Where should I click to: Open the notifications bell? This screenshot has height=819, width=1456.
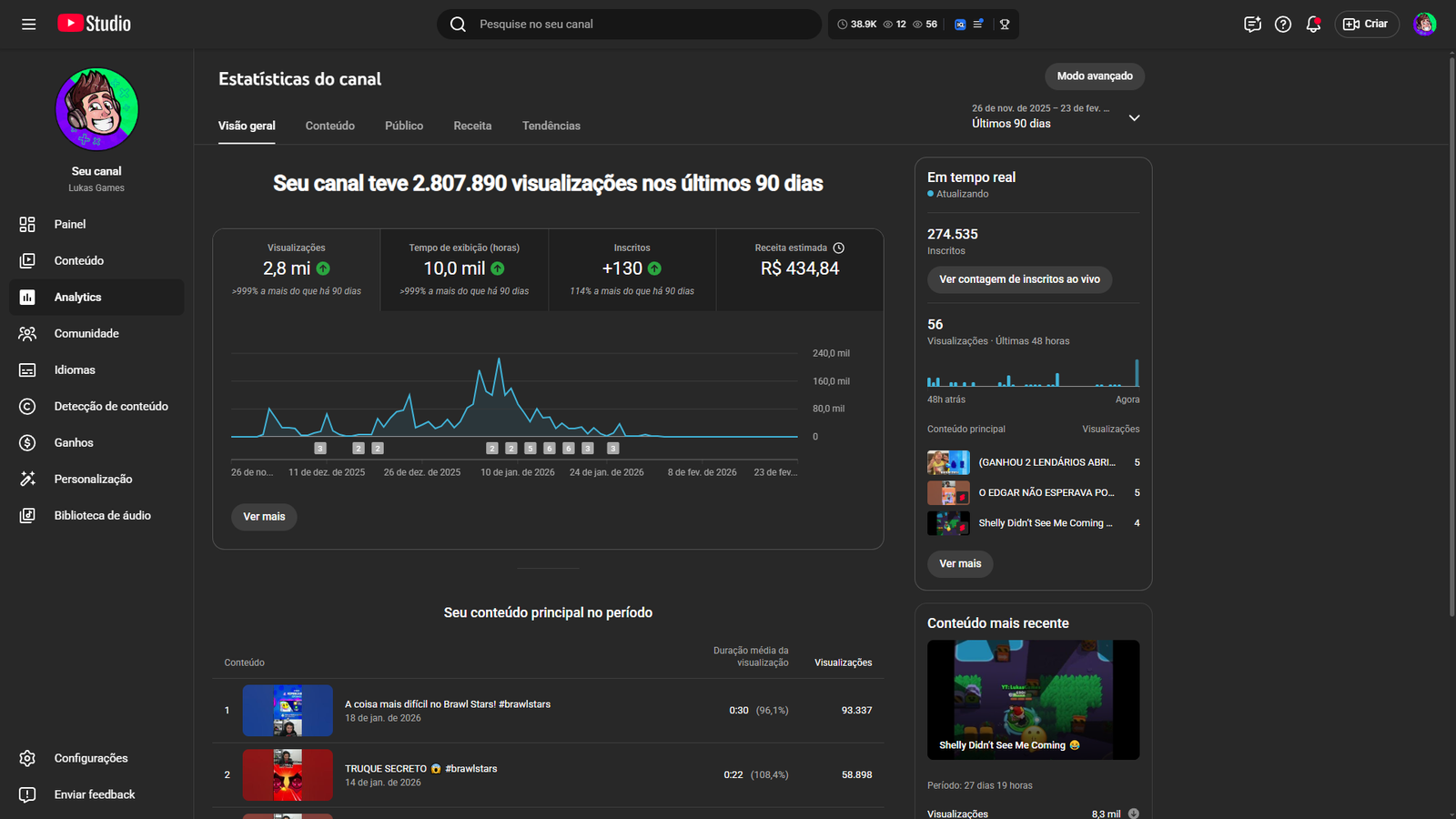1312,25
